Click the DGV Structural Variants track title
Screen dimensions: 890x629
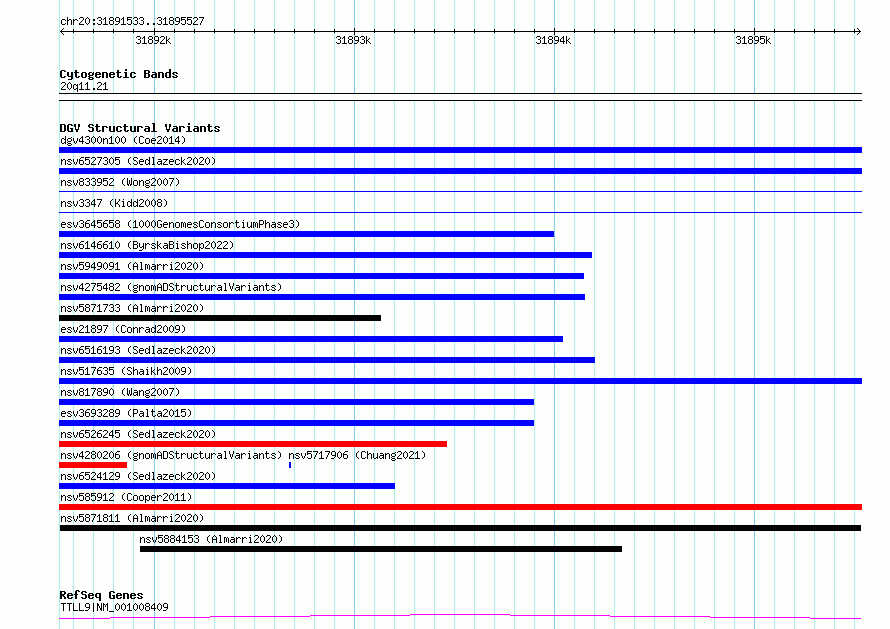click(x=140, y=128)
